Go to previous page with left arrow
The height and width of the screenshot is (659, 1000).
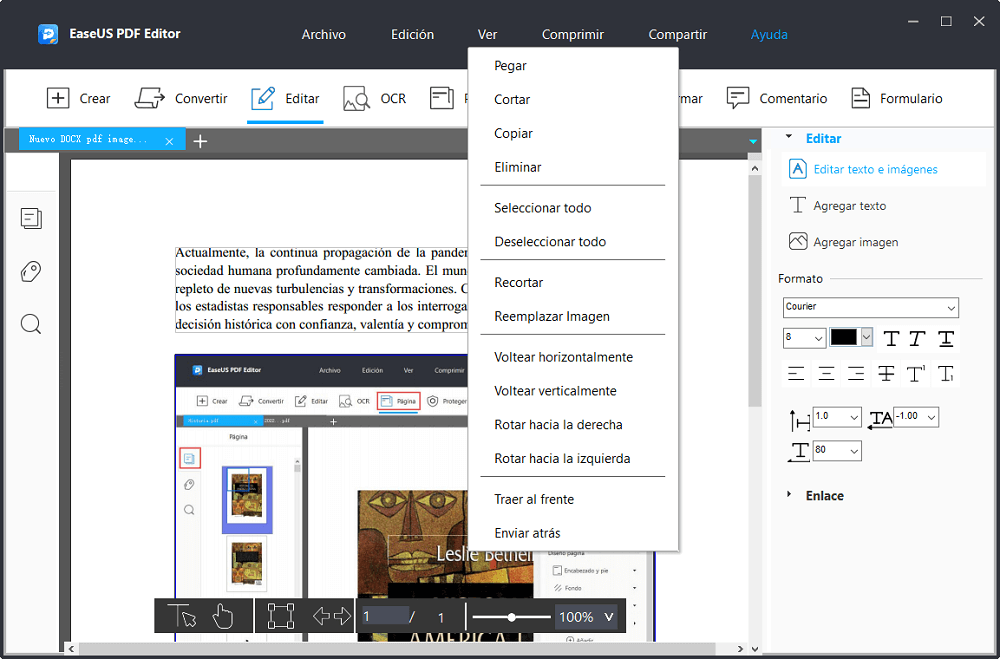[x=321, y=616]
